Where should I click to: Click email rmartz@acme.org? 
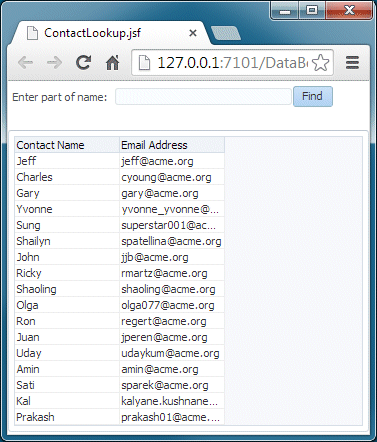[x=164, y=273]
